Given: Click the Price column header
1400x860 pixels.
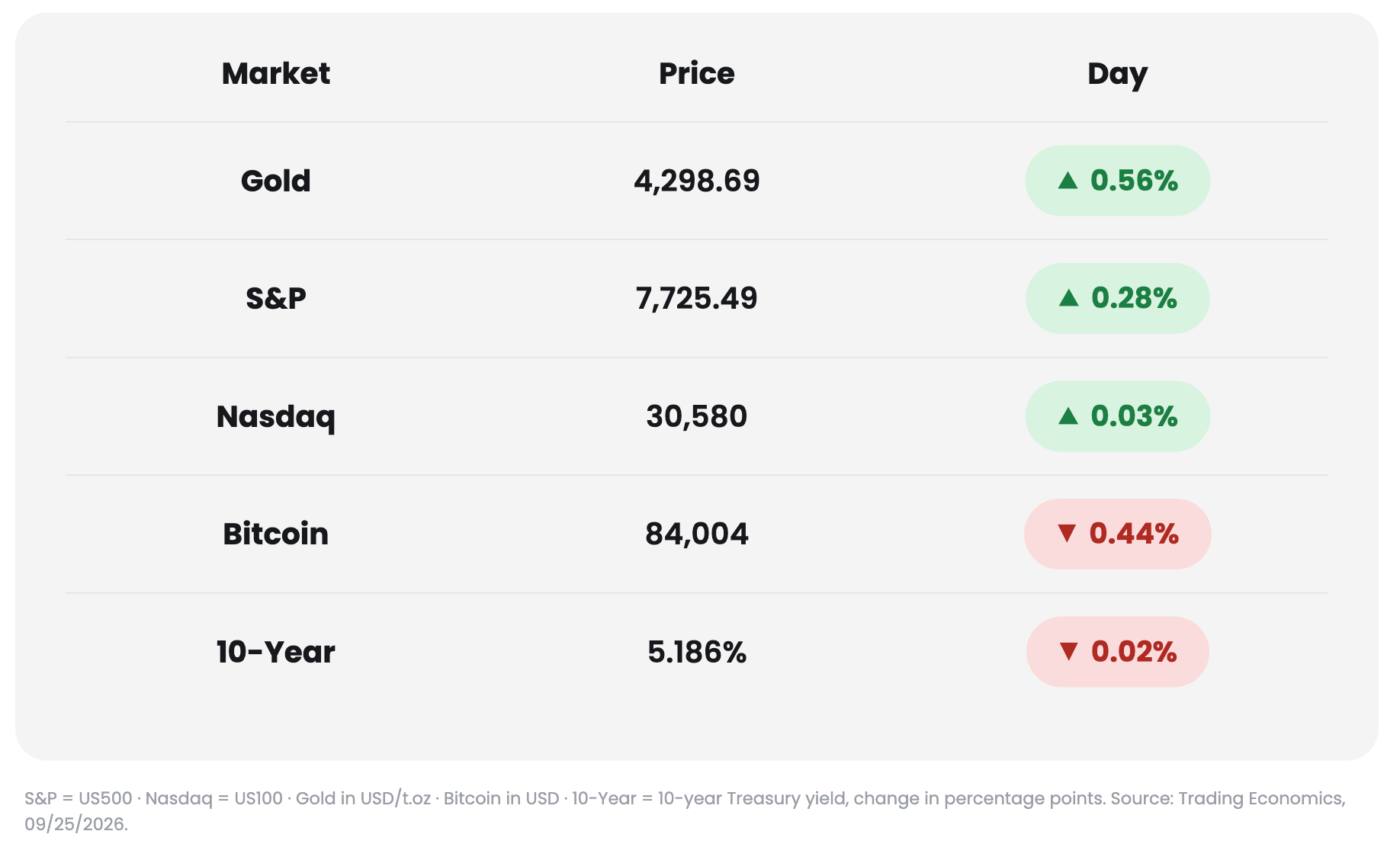Looking at the screenshot, I should [x=697, y=74].
